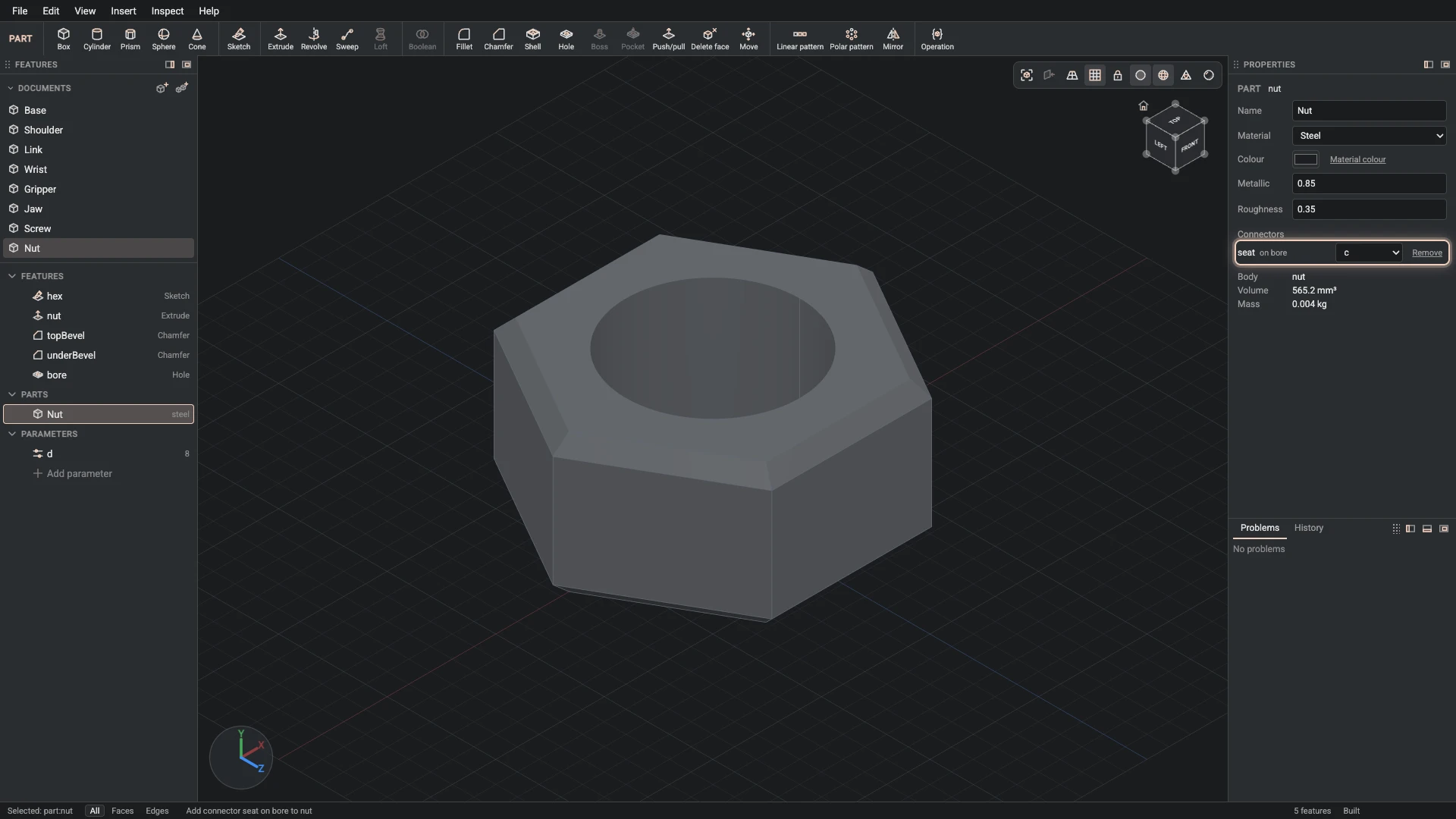Open the connector type dropdown
1456x819 pixels.
coord(1369,253)
